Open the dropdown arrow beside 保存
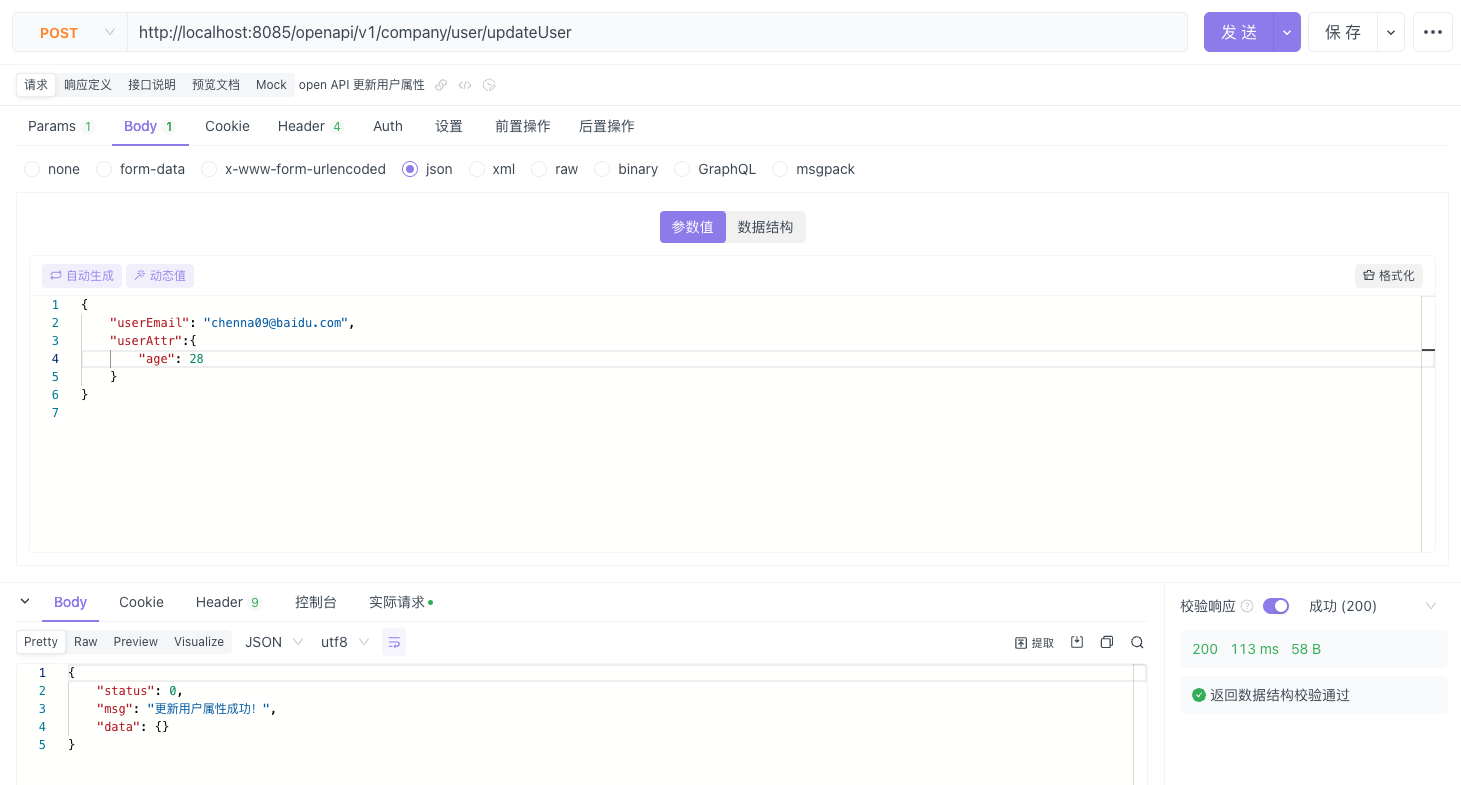Viewport: 1461px width, 785px height. [1391, 32]
